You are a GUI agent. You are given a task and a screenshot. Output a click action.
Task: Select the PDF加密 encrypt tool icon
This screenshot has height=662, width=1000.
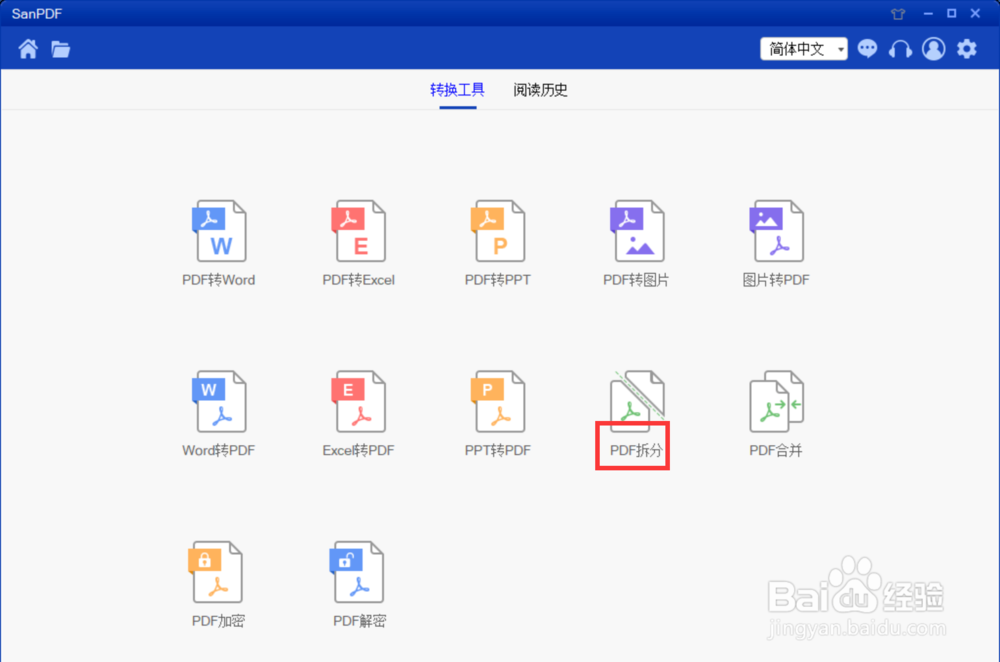[216, 572]
